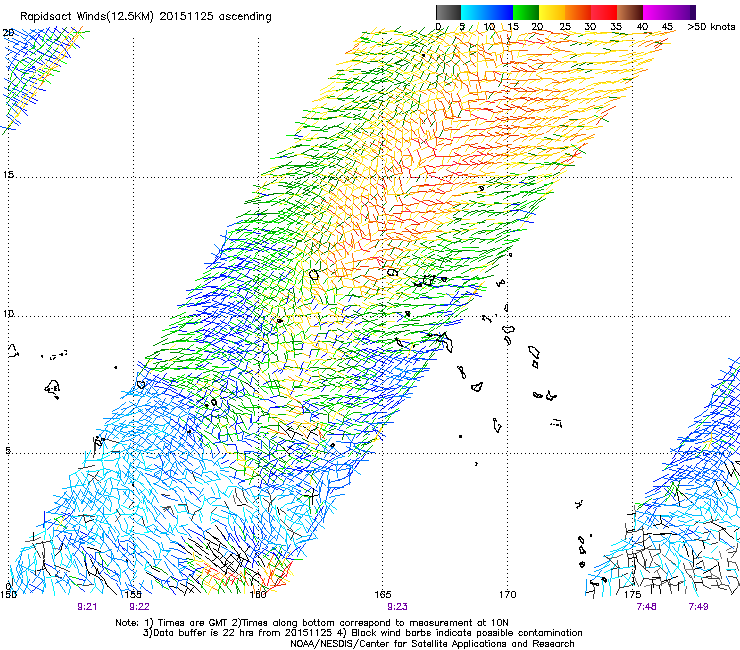The height and width of the screenshot is (650, 740).
Task: Click the '160' longitude axis label
Action: click(x=258, y=594)
